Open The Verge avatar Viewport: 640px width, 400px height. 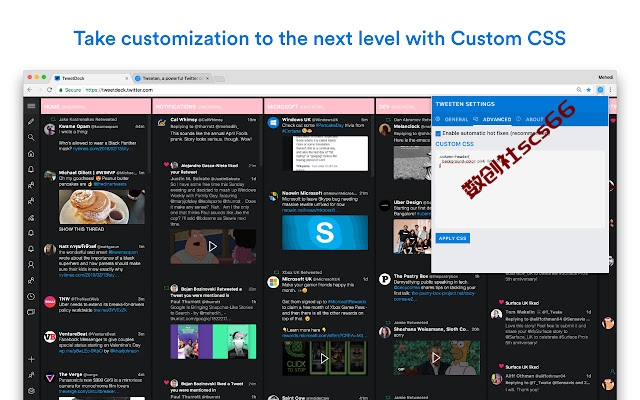[50, 378]
